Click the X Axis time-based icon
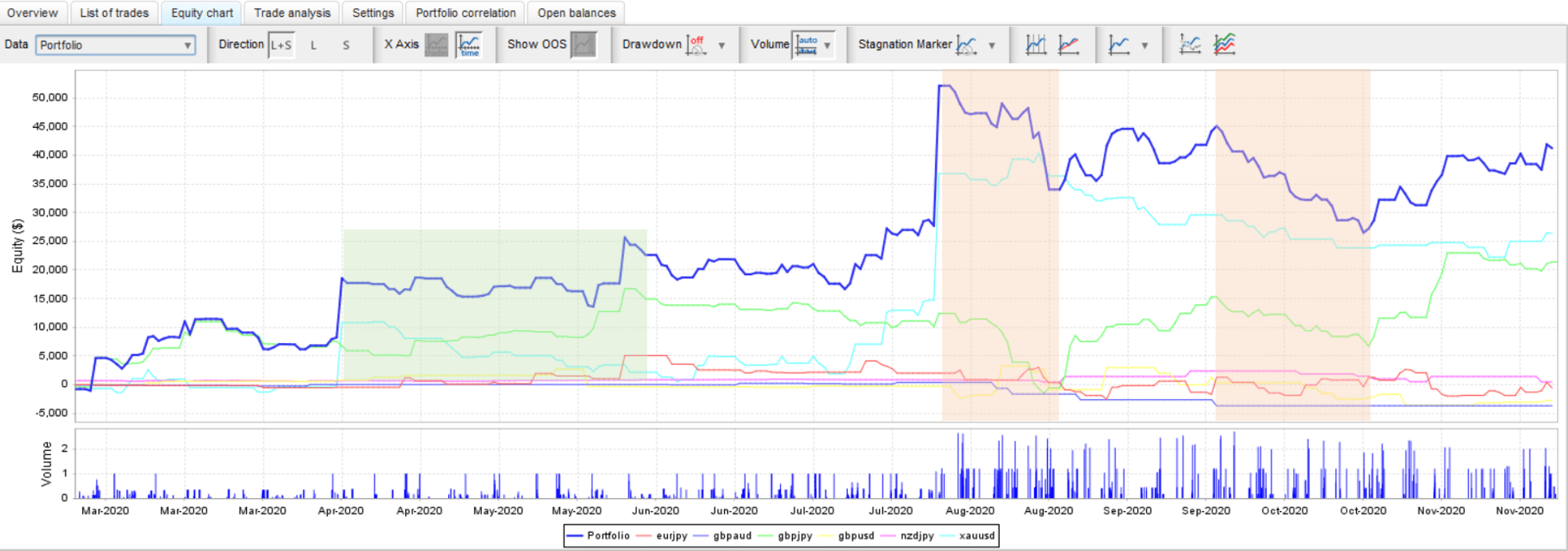This screenshot has width=1568, height=551. (x=469, y=45)
